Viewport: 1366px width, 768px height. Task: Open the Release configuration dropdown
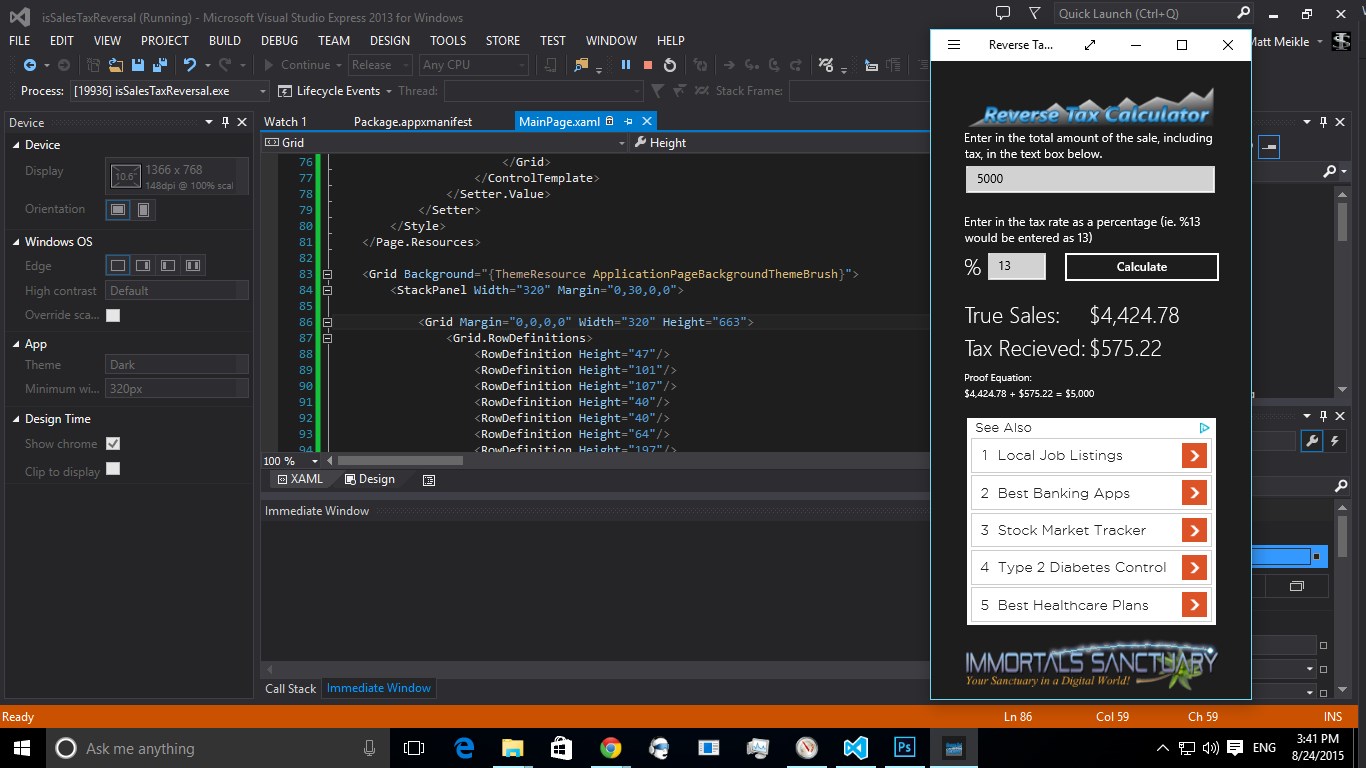380,64
